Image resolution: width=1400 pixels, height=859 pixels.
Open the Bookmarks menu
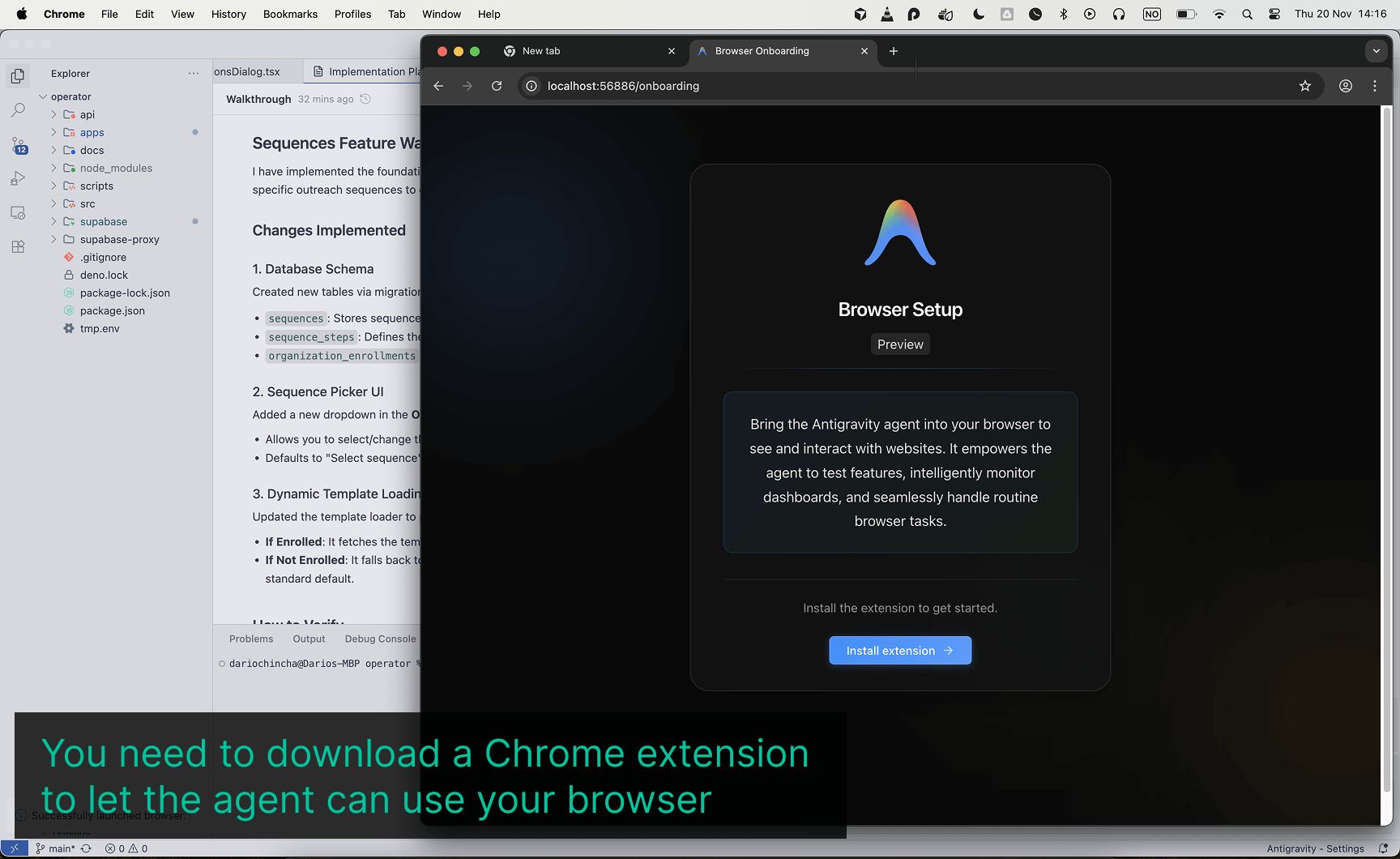(290, 14)
